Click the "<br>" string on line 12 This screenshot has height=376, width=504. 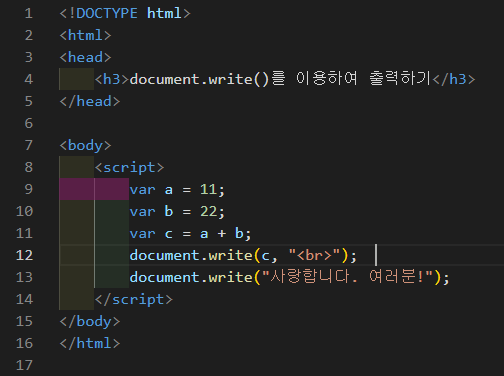coord(314,255)
